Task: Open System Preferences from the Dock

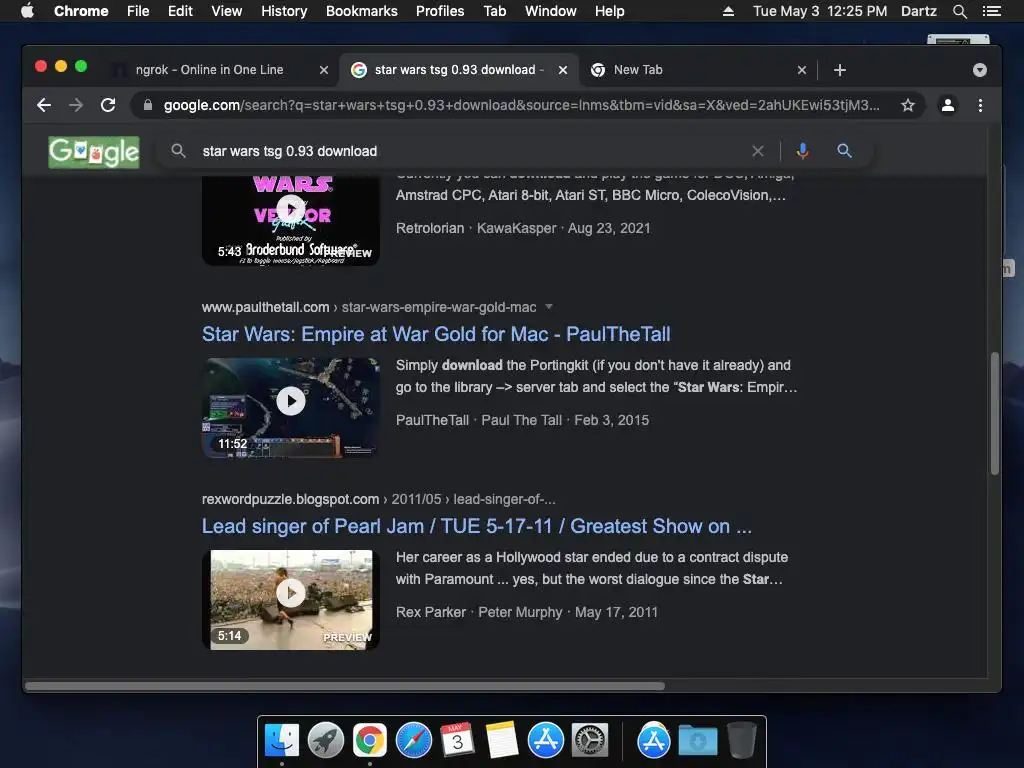Action: [590, 741]
